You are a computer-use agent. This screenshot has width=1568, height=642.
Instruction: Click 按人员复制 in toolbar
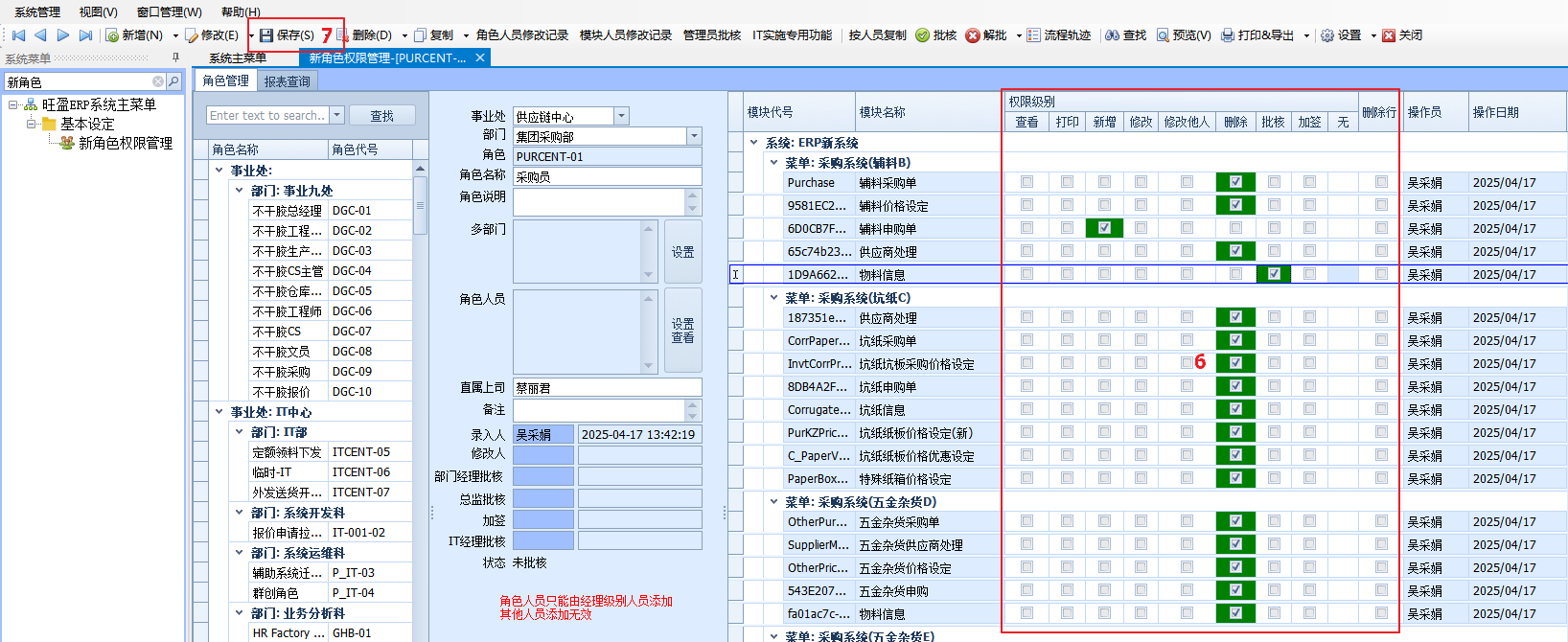pyautogui.click(x=878, y=35)
